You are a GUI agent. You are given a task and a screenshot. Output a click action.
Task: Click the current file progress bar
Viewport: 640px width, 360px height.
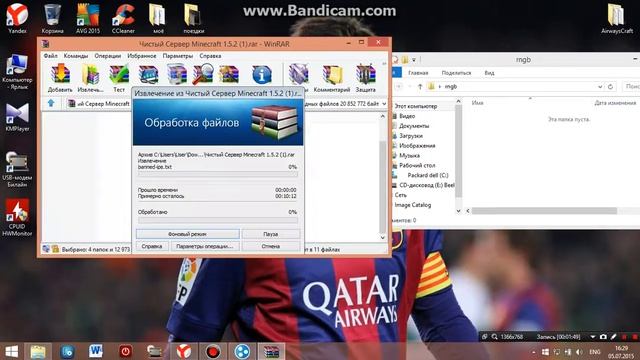point(218,174)
